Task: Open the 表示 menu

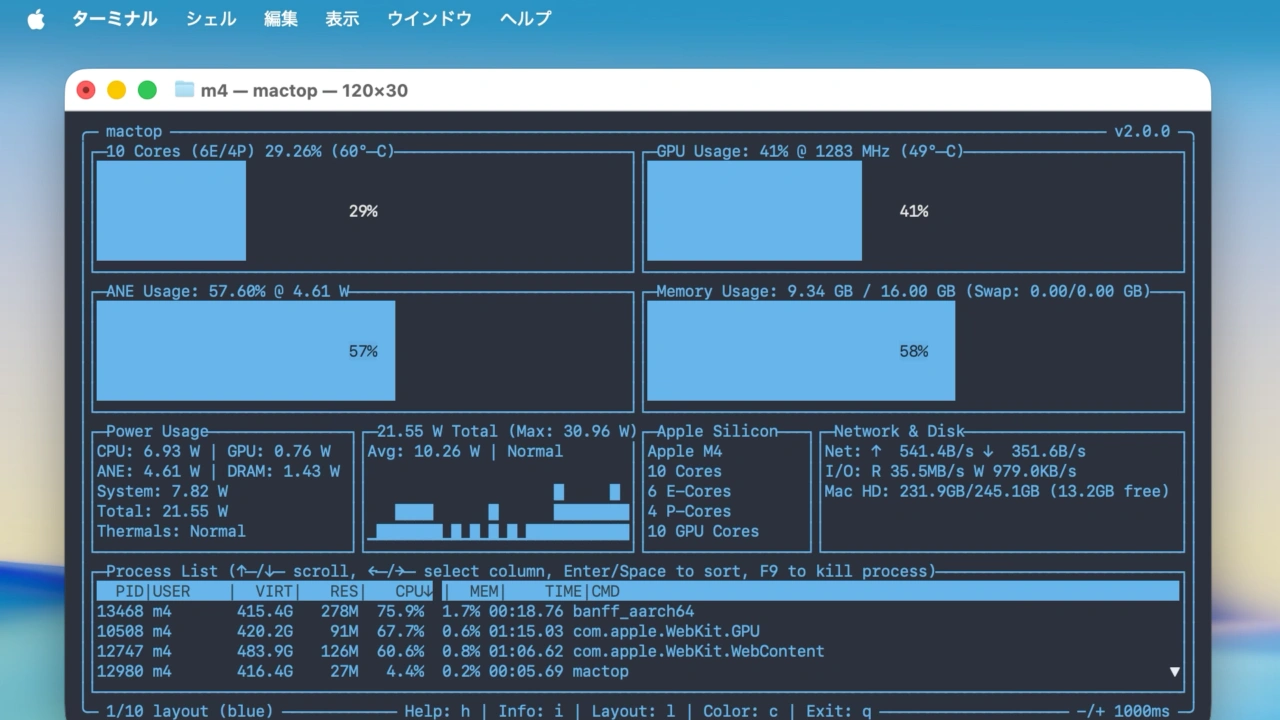Action: [342, 19]
